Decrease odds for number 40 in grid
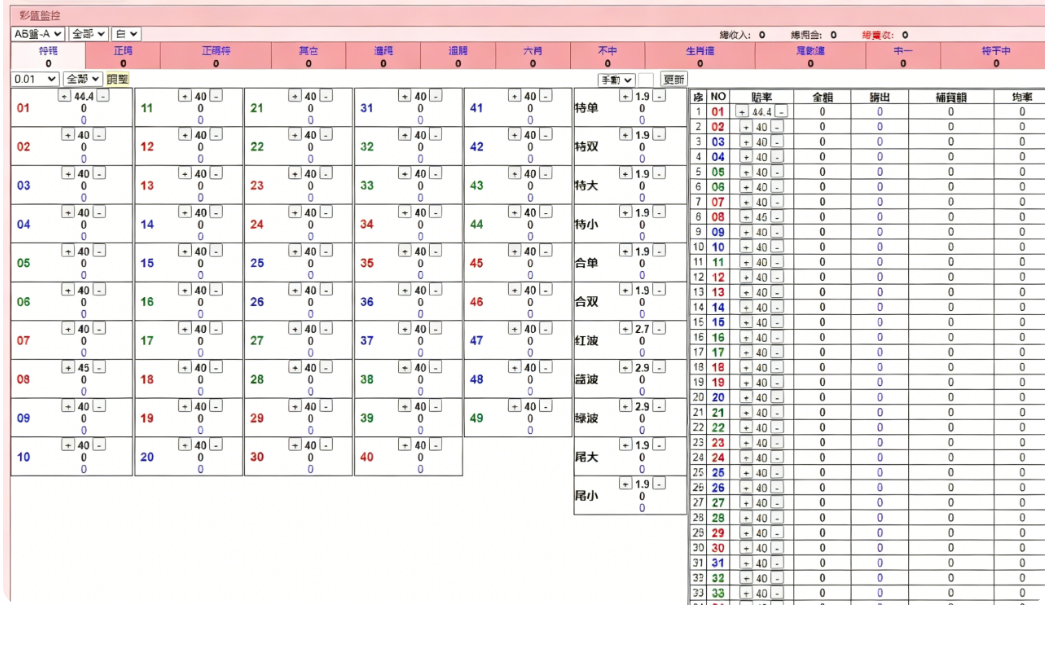This screenshot has width=1060, height=660. (x=436, y=445)
